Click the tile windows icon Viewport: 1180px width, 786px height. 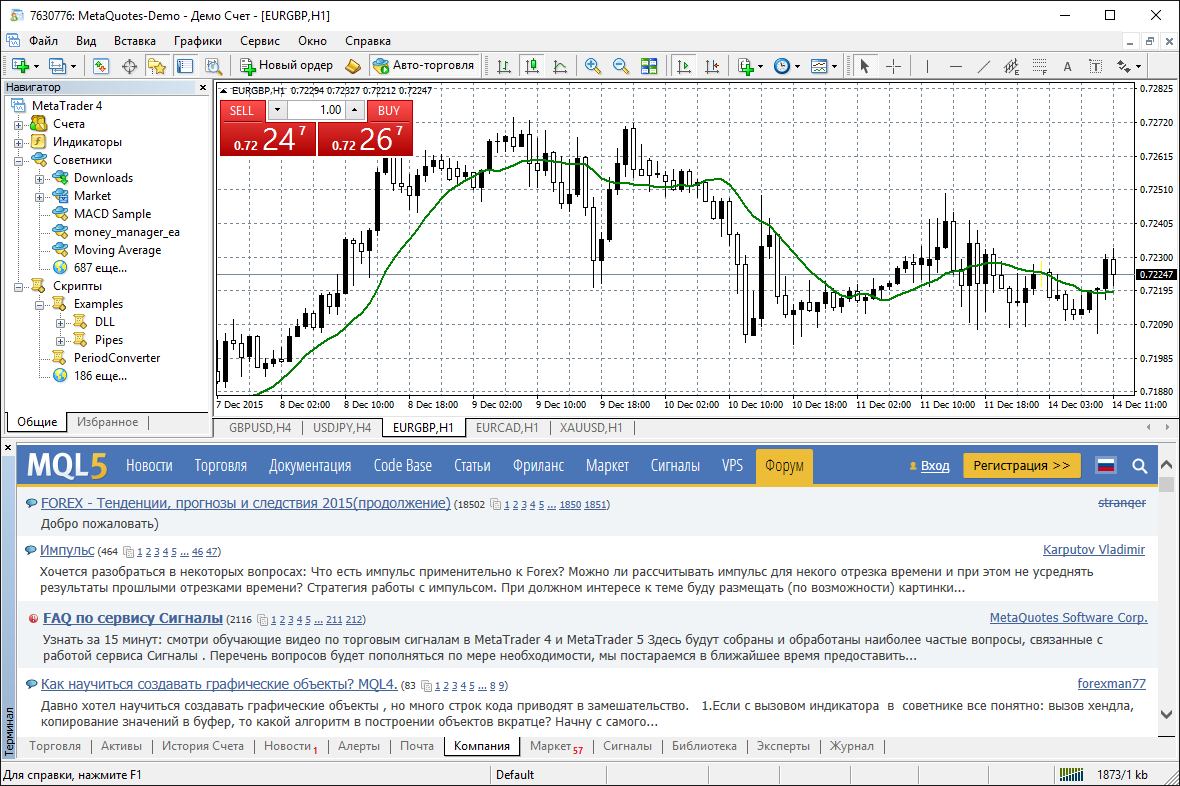649,66
